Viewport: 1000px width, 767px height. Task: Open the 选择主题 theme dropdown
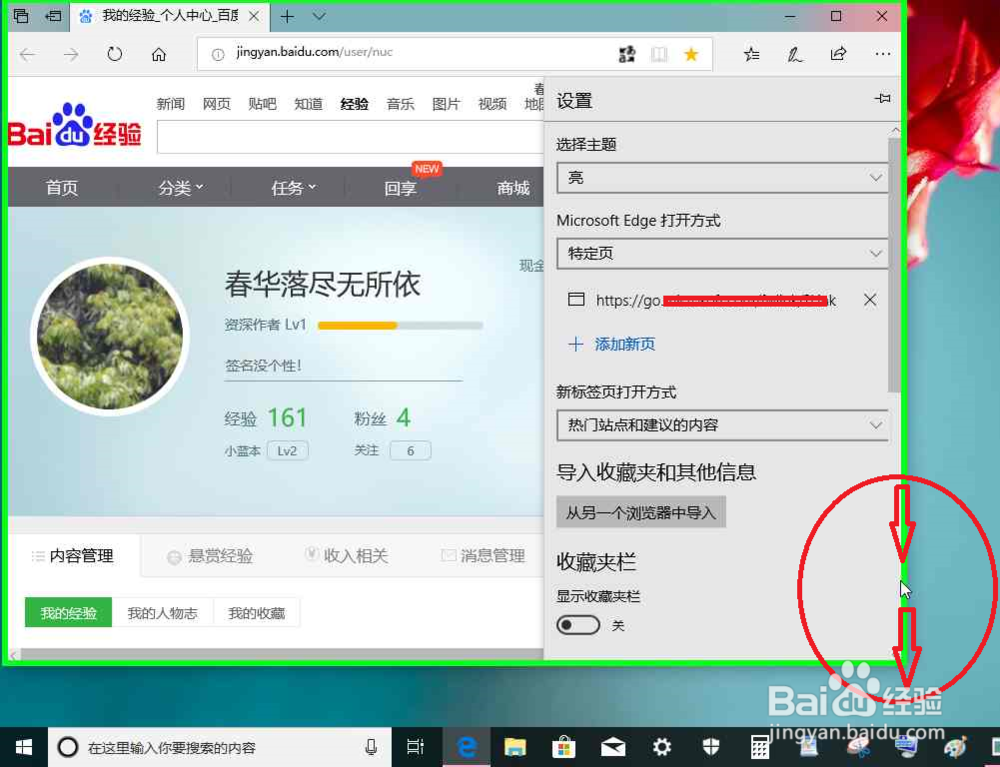722,177
